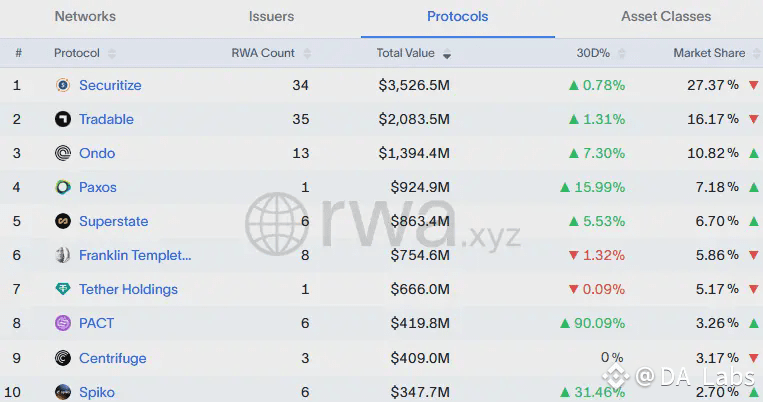Click Ondo total value $1,394.4M
This screenshot has width=763, height=402.
click(x=414, y=153)
